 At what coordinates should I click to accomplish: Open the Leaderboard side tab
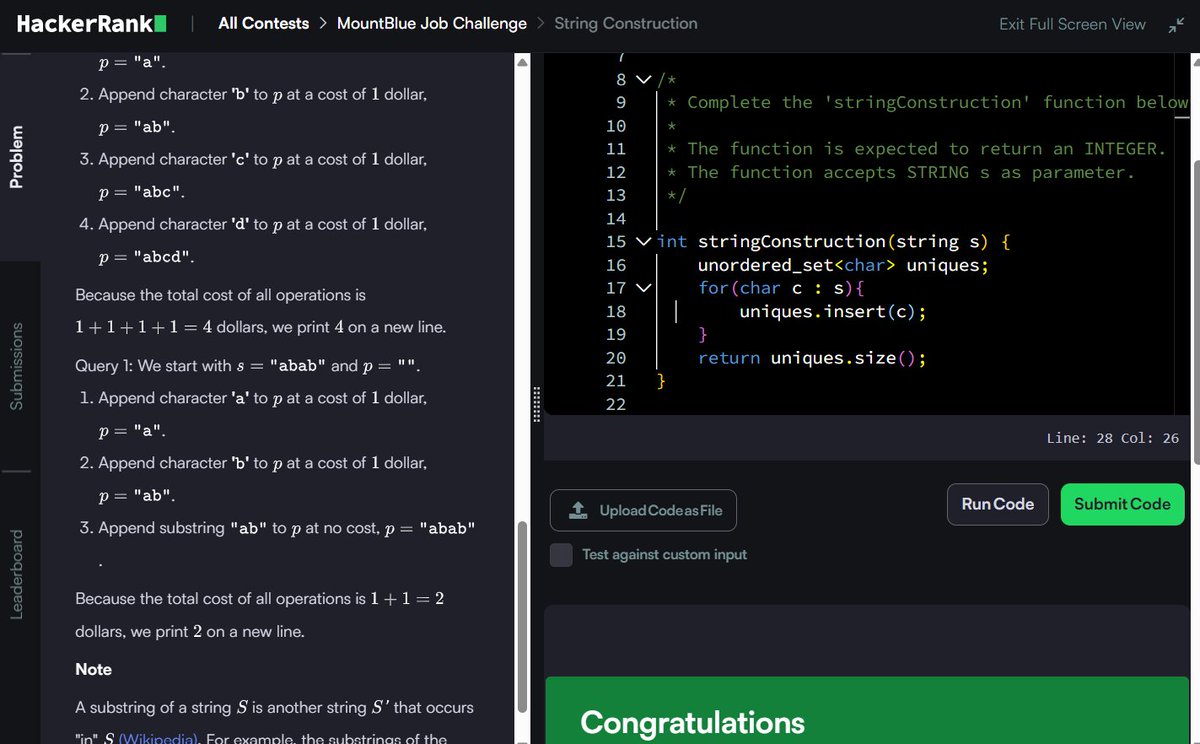[x=17, y=574]
